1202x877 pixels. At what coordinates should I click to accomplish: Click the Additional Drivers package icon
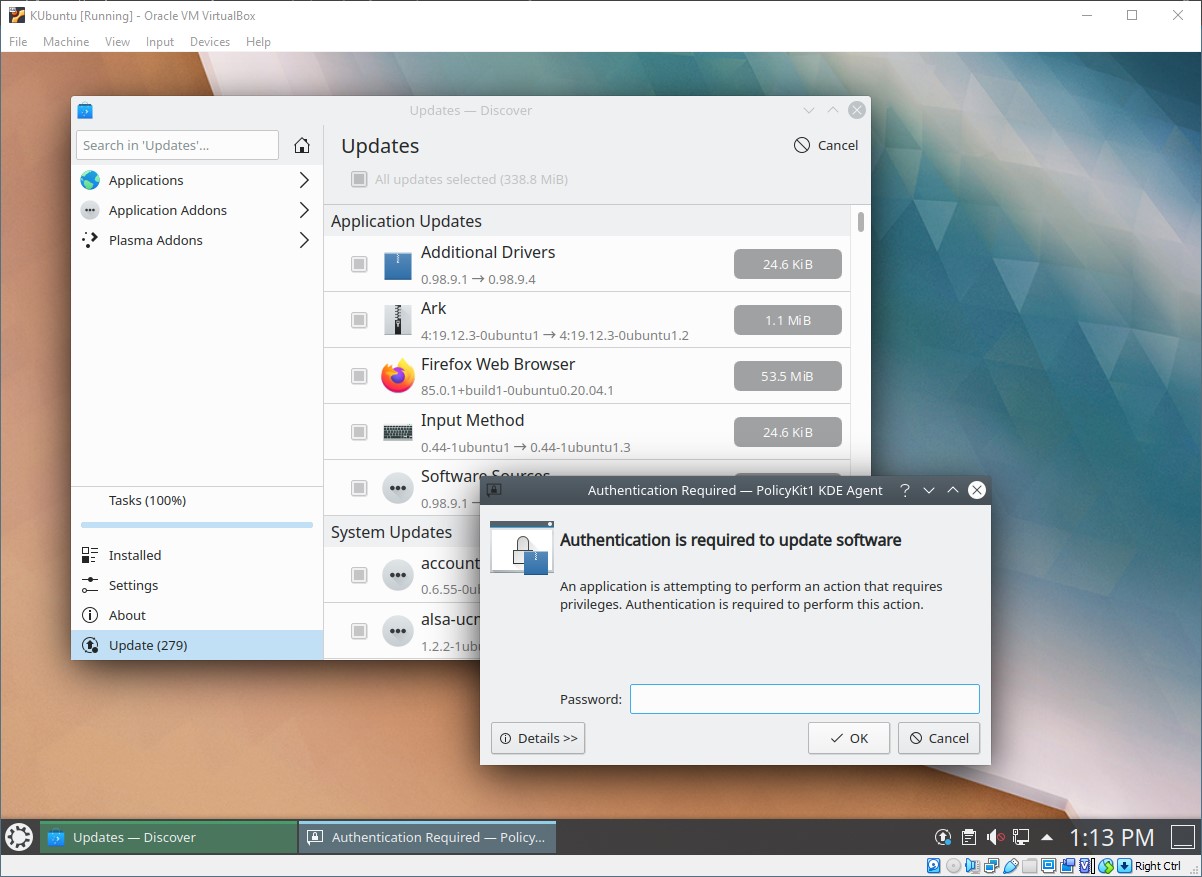coord(398,264)
